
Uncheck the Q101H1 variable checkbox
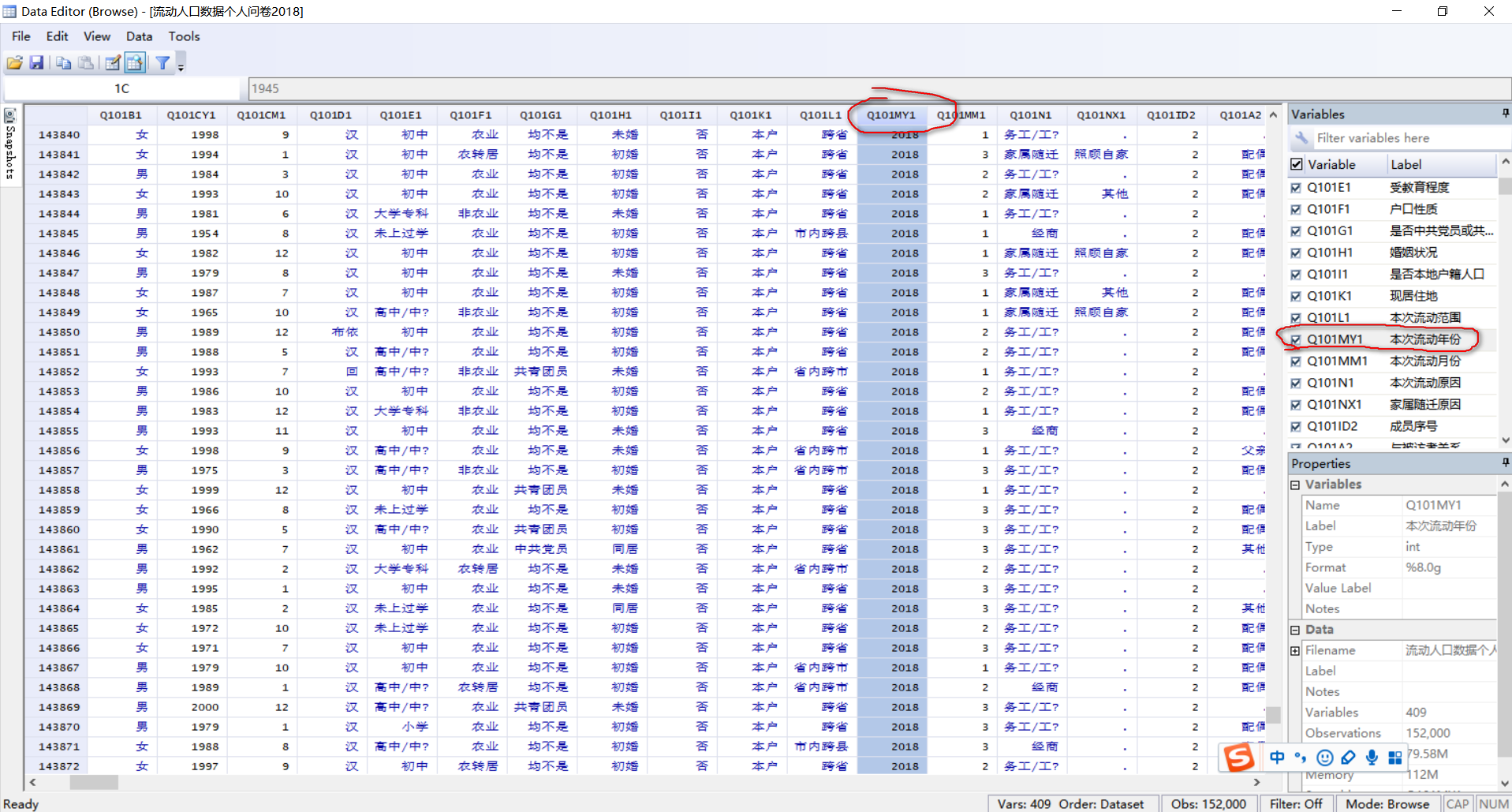(1296, 253)
